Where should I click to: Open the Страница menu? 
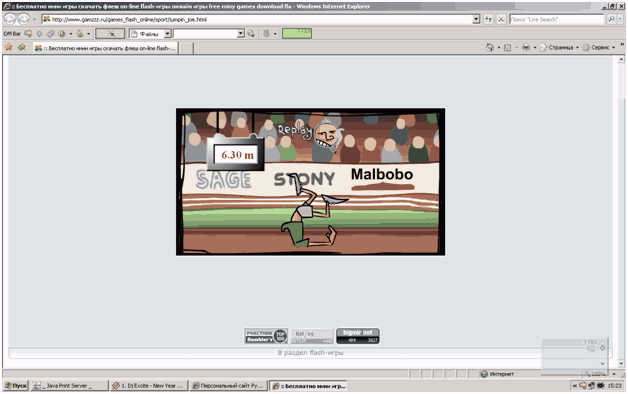coord(559,47)
